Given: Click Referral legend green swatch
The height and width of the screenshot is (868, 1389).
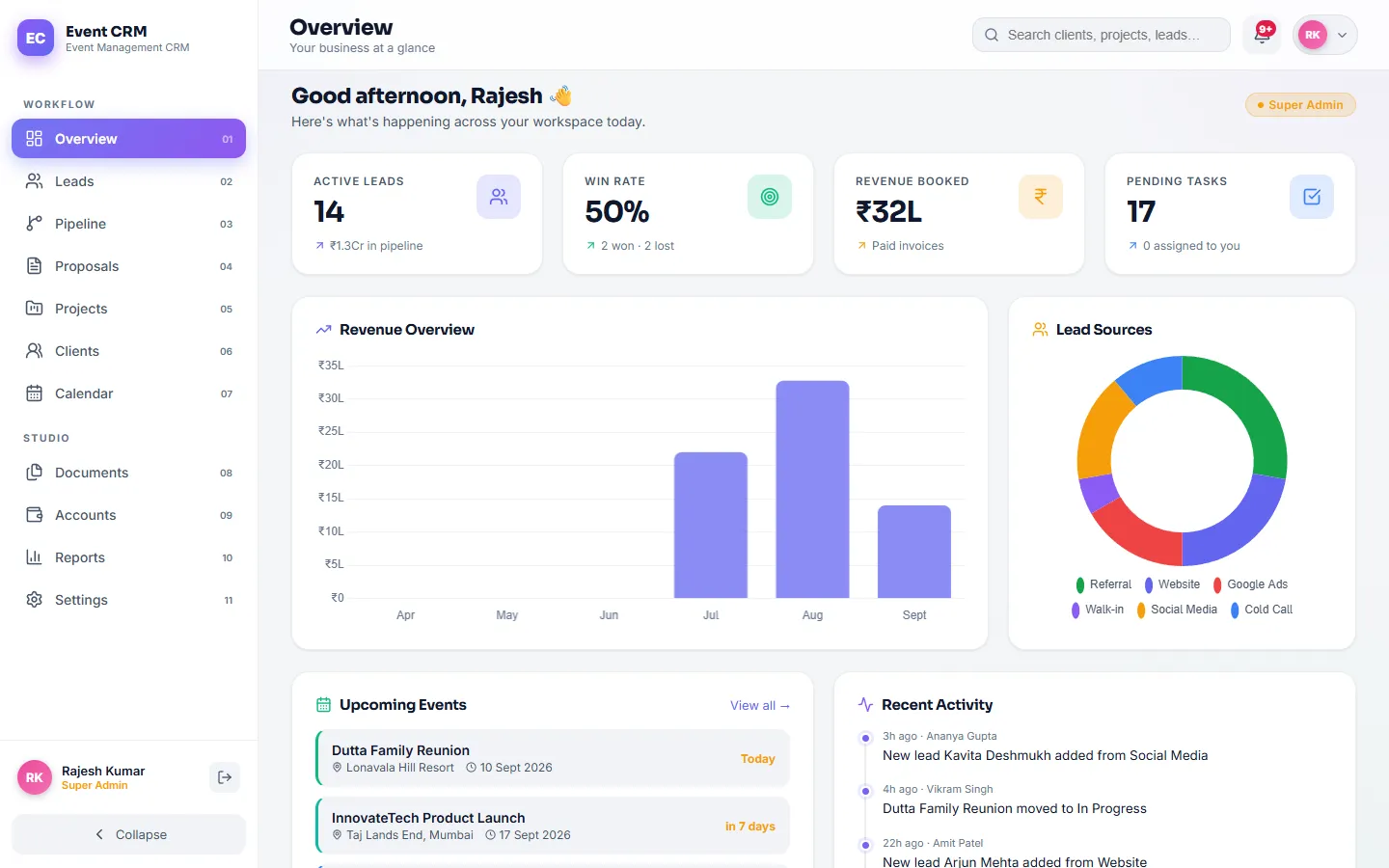Looking at the screenshot, I should [1080, 584].
